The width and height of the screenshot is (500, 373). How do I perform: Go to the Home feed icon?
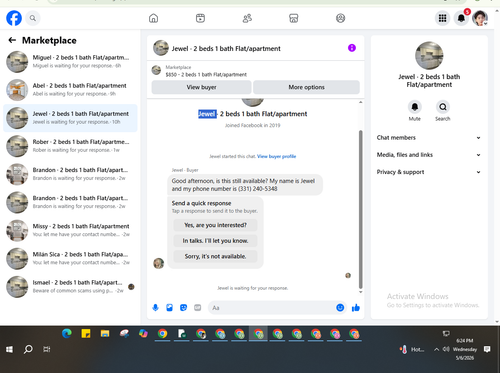[x=153, y=18]
